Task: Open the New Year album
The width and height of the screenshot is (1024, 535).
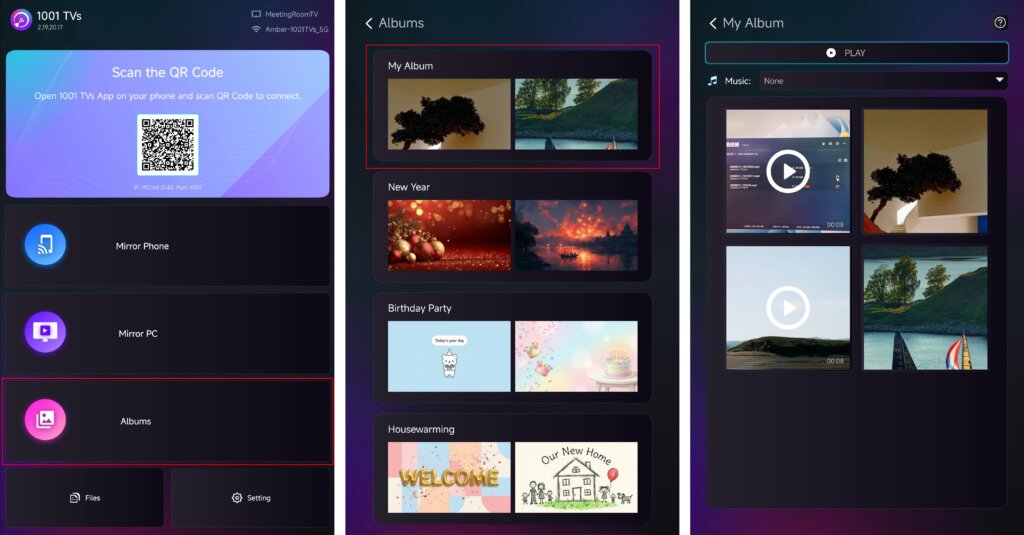Action: [x=512, y=226]
